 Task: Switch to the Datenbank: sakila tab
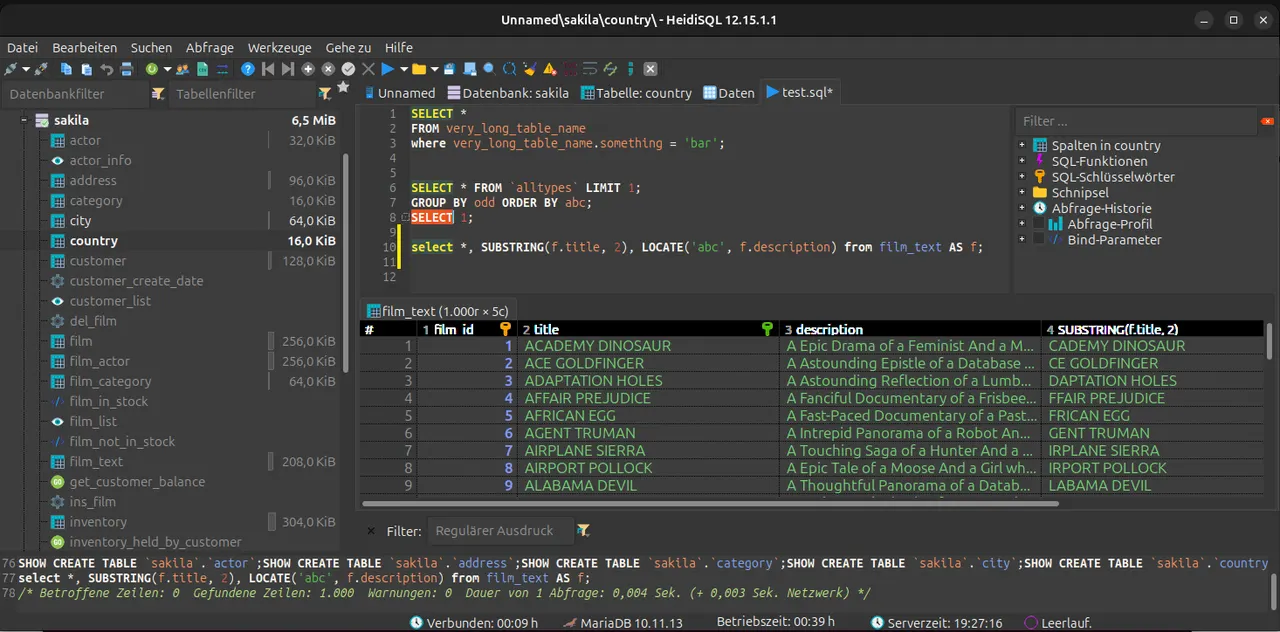click(x=508, y=93)
